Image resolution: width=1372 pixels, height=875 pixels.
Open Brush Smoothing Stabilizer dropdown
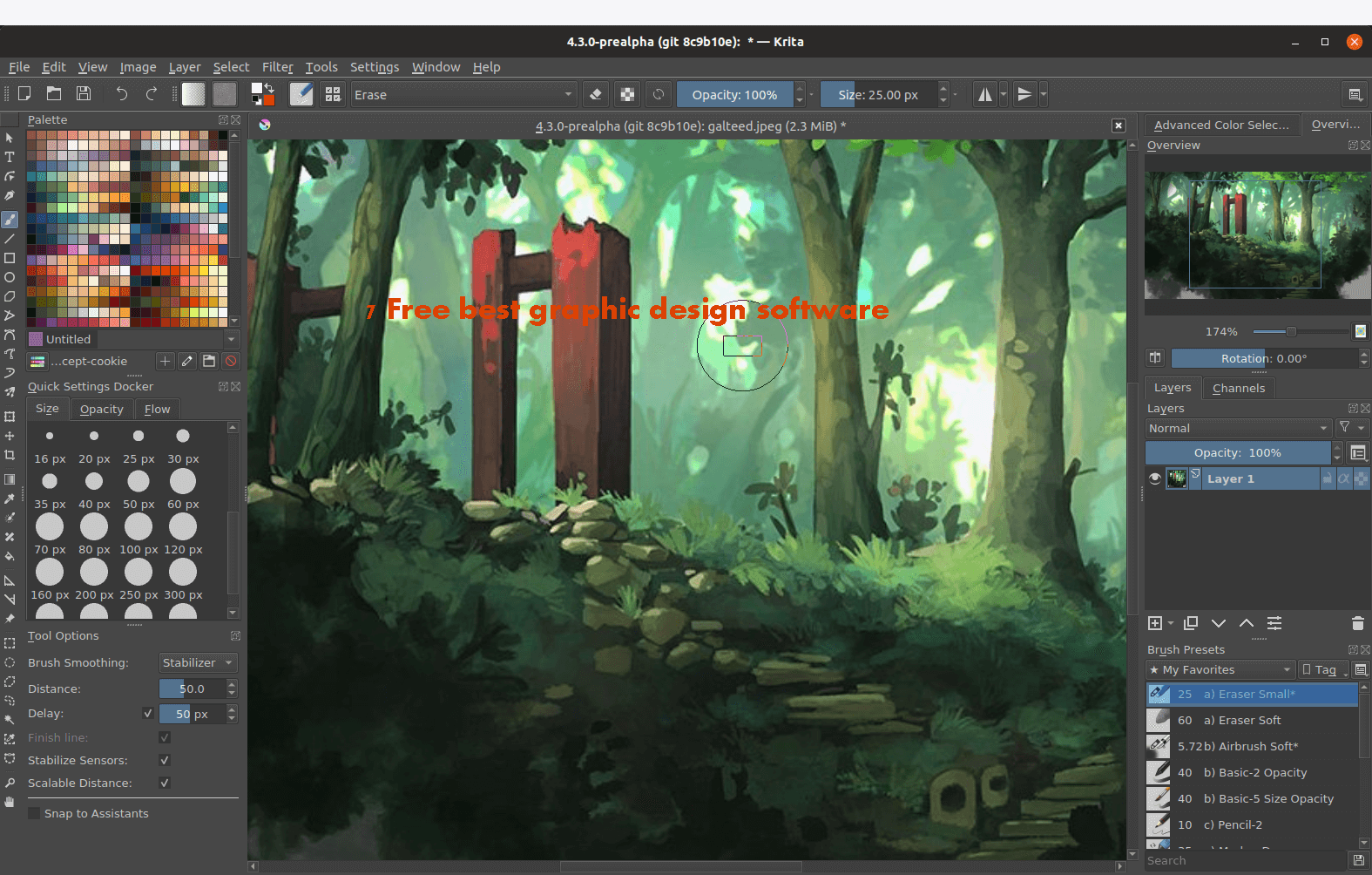(198, 662)
